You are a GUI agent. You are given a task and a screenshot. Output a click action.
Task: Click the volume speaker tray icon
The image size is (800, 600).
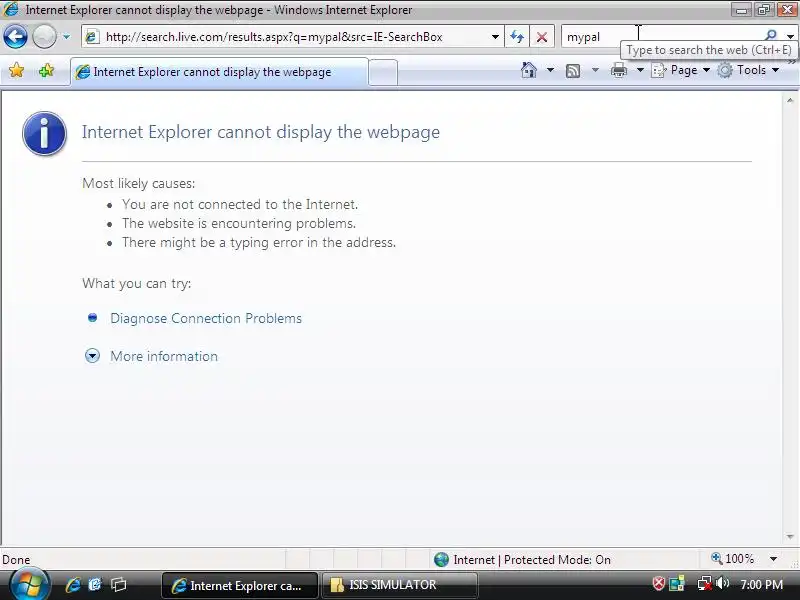[722, 583]
